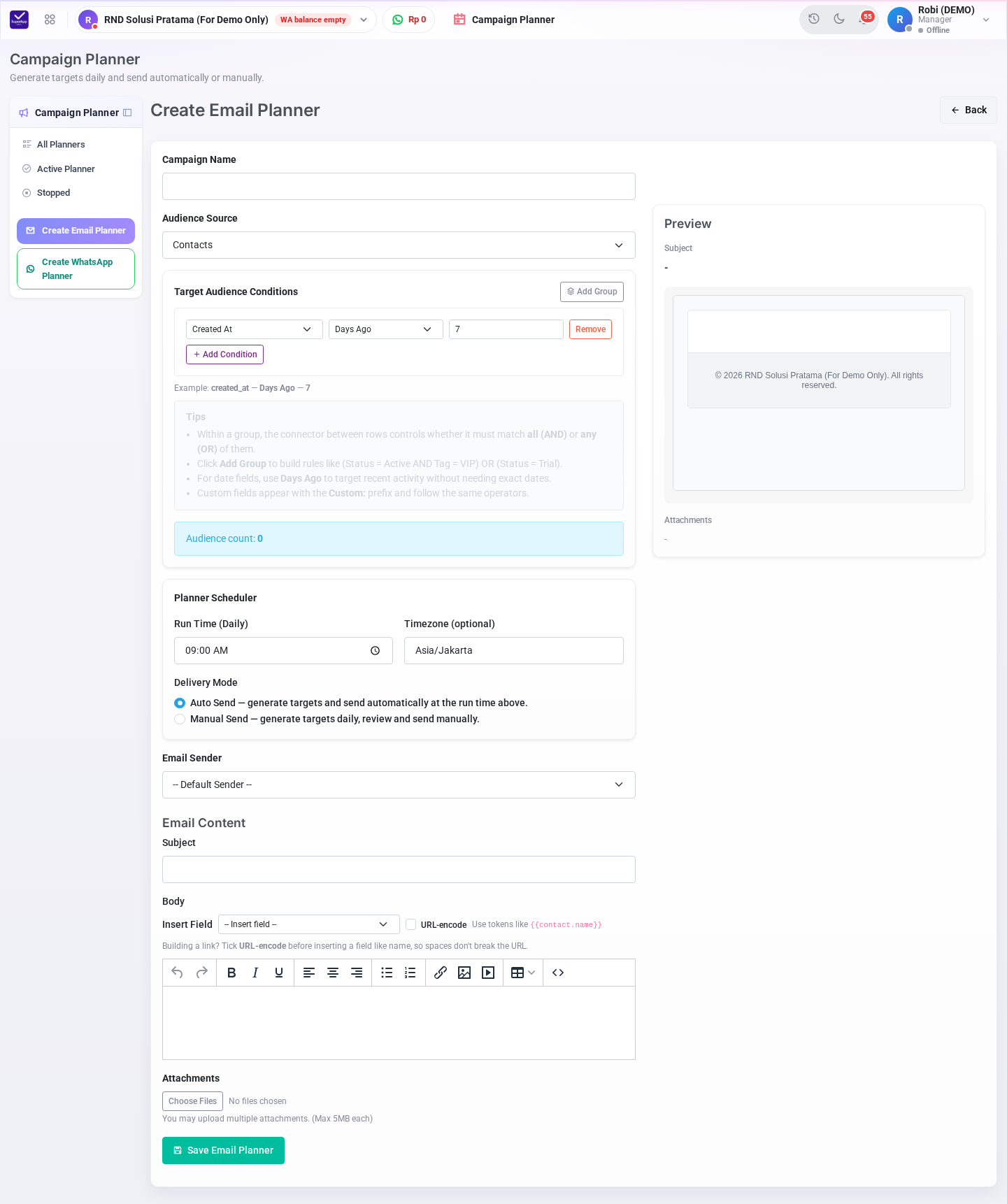Image resolution: width=1007 pixels, height=1204 pixels.
Task: Toggle bold formatting
Action: (x=231, y=973)
